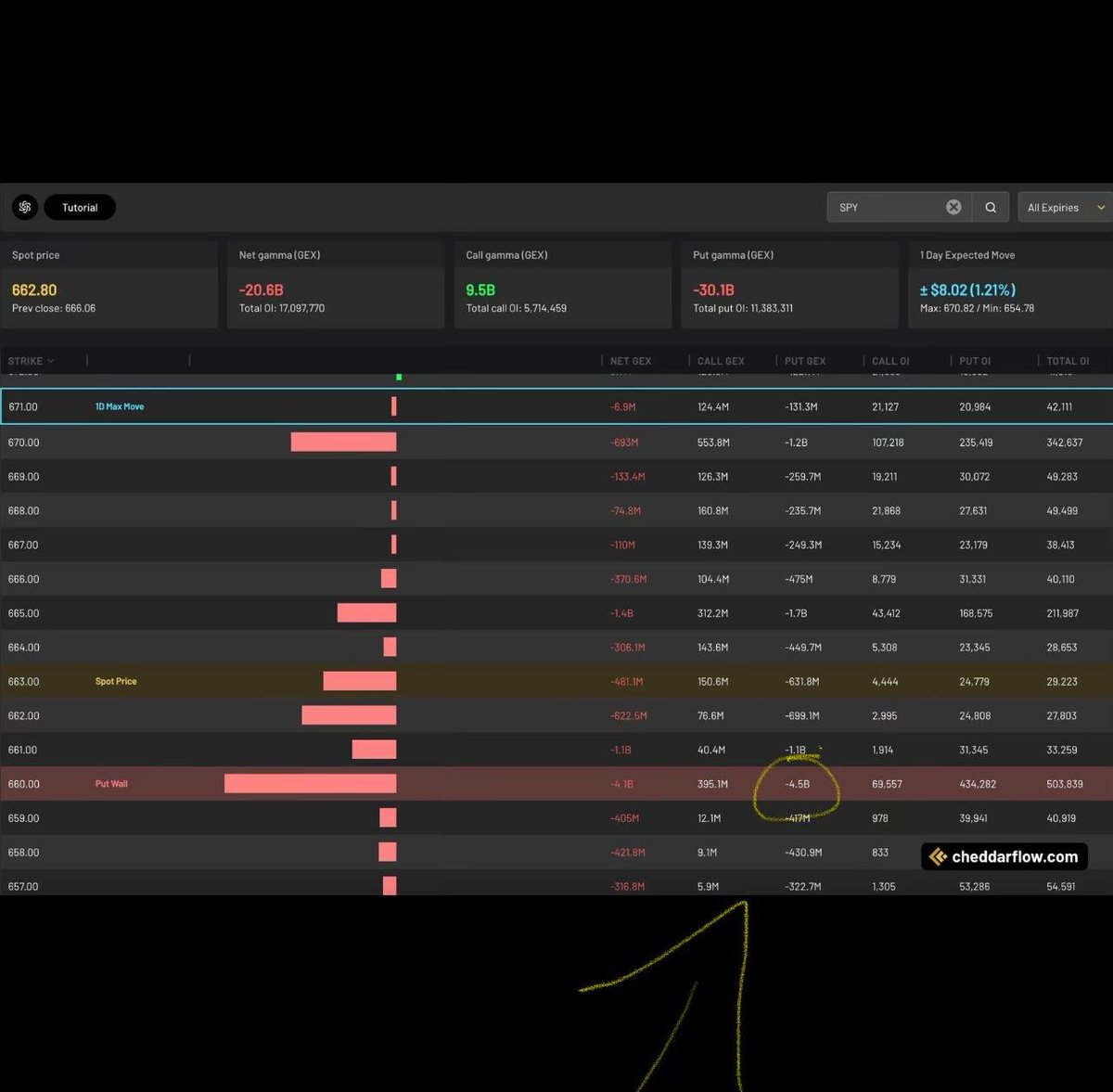The width and height of the screenshot is (1113, 1092).
Task: Click the 434,282 put OI cell
Action: (978, 784)
